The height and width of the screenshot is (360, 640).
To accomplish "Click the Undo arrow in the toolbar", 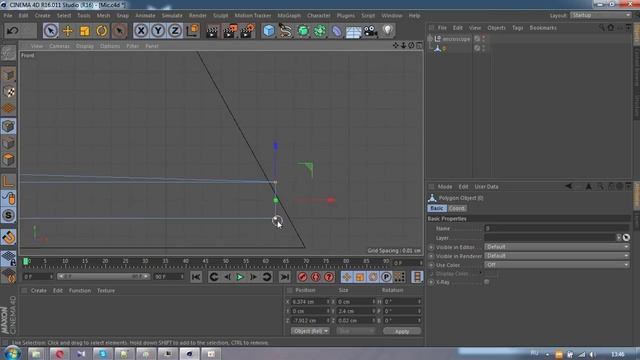I will pyautogui.click(x=13, y=31).
